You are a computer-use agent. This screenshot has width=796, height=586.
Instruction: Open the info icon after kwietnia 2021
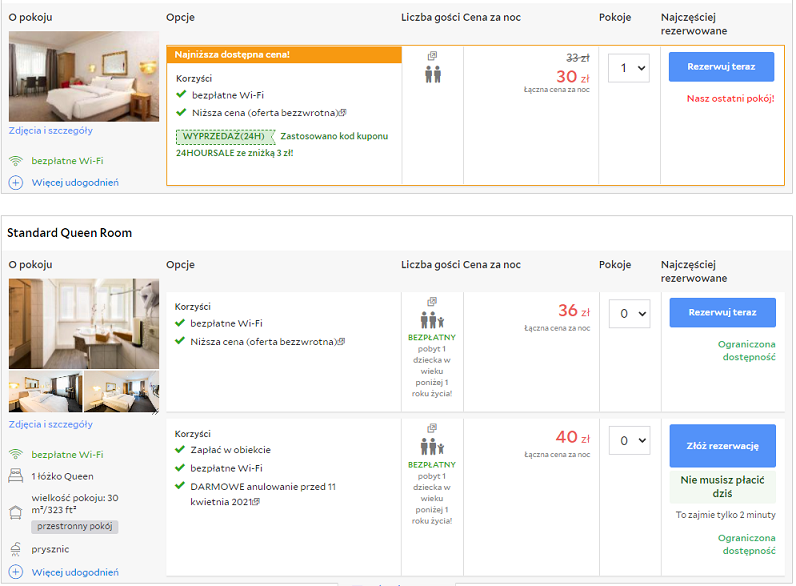coord(256,502)
